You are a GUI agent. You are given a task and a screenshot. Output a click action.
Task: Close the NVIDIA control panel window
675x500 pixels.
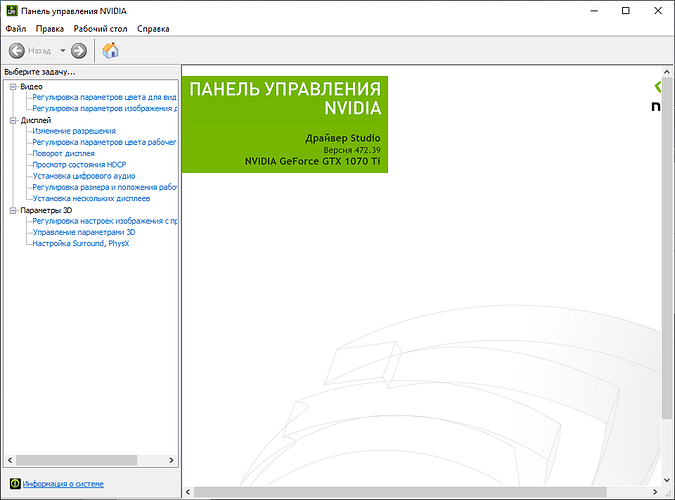[x=658, y=11]
